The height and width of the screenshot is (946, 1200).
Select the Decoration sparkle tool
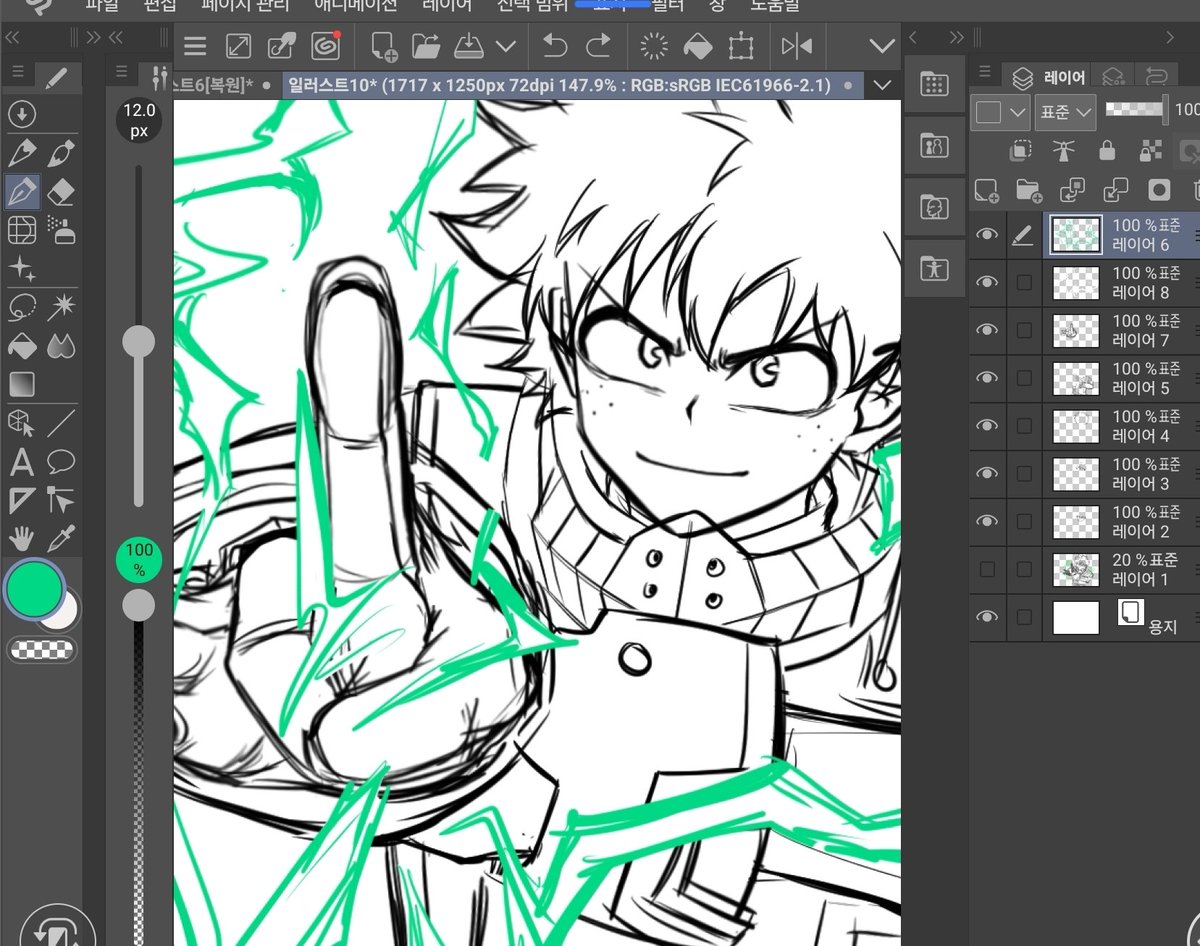click(22, 268)
